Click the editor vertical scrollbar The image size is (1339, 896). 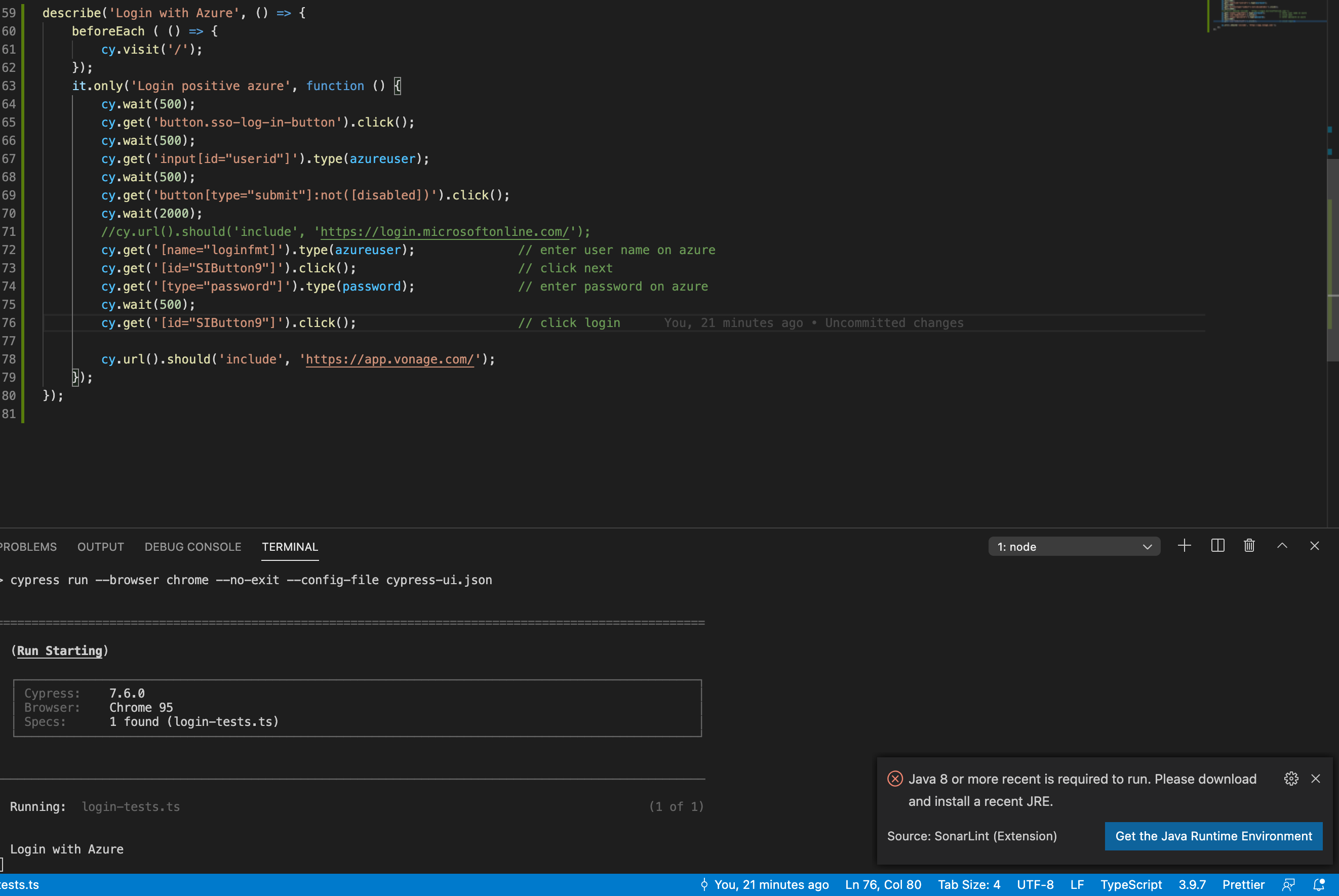[x=1332, y=257]
